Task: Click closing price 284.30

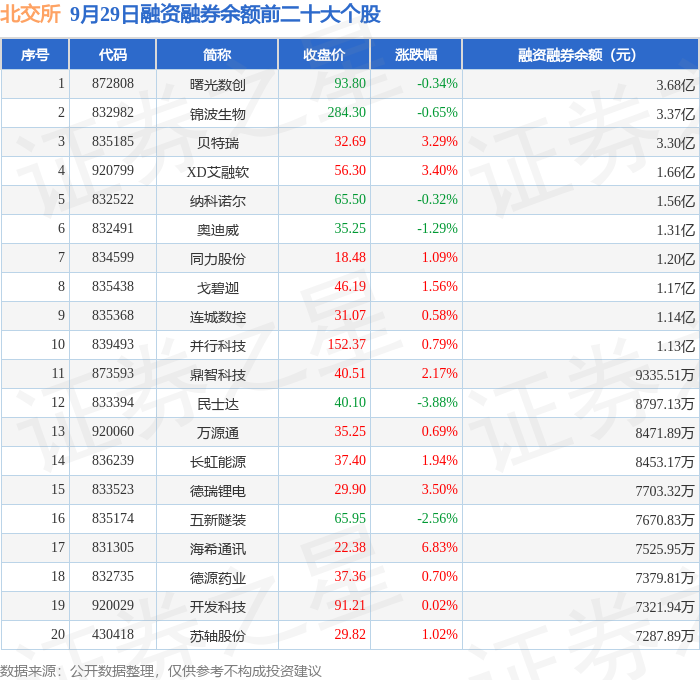Action: (346, 113)
